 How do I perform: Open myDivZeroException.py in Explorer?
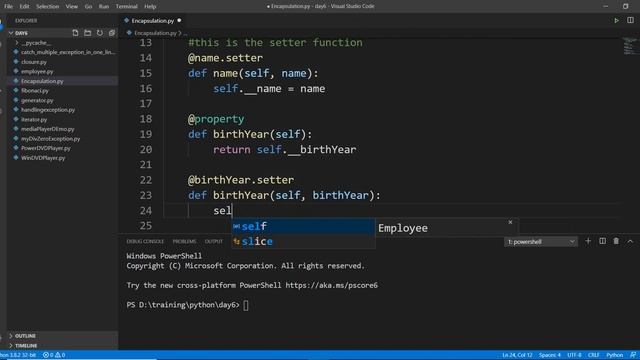(50, 139)
